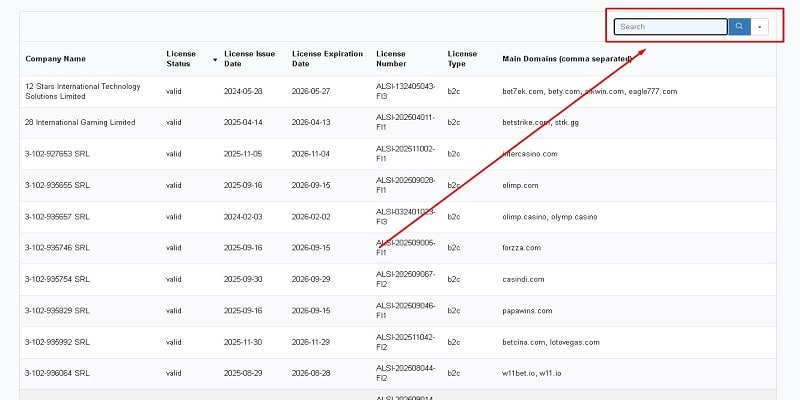800x400 pixels.
Task: Open the search options dropdown caret
Action: pyautogui.click(x=760, y=27)
